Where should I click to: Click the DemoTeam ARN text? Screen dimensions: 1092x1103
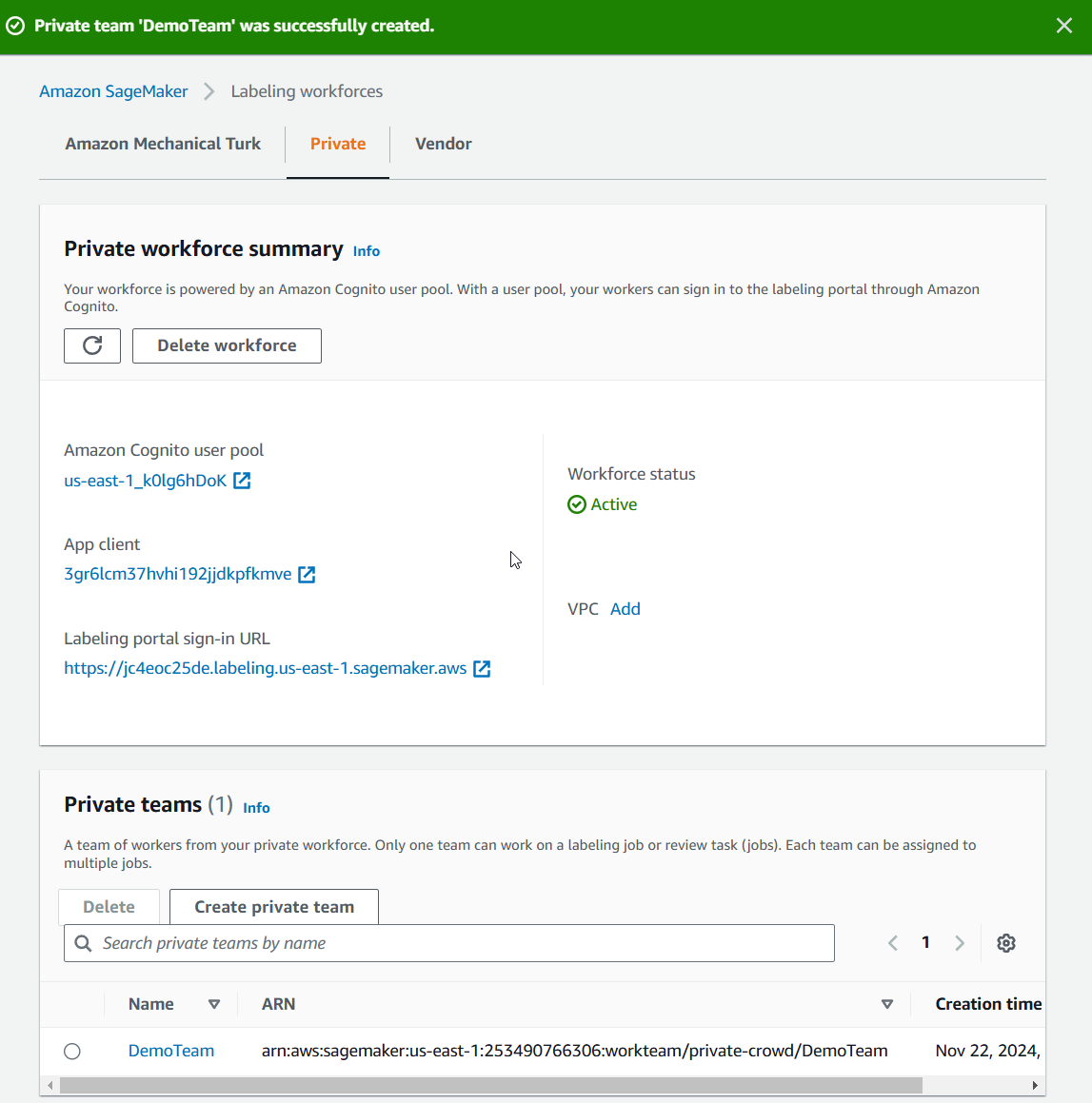(574, 1051)
